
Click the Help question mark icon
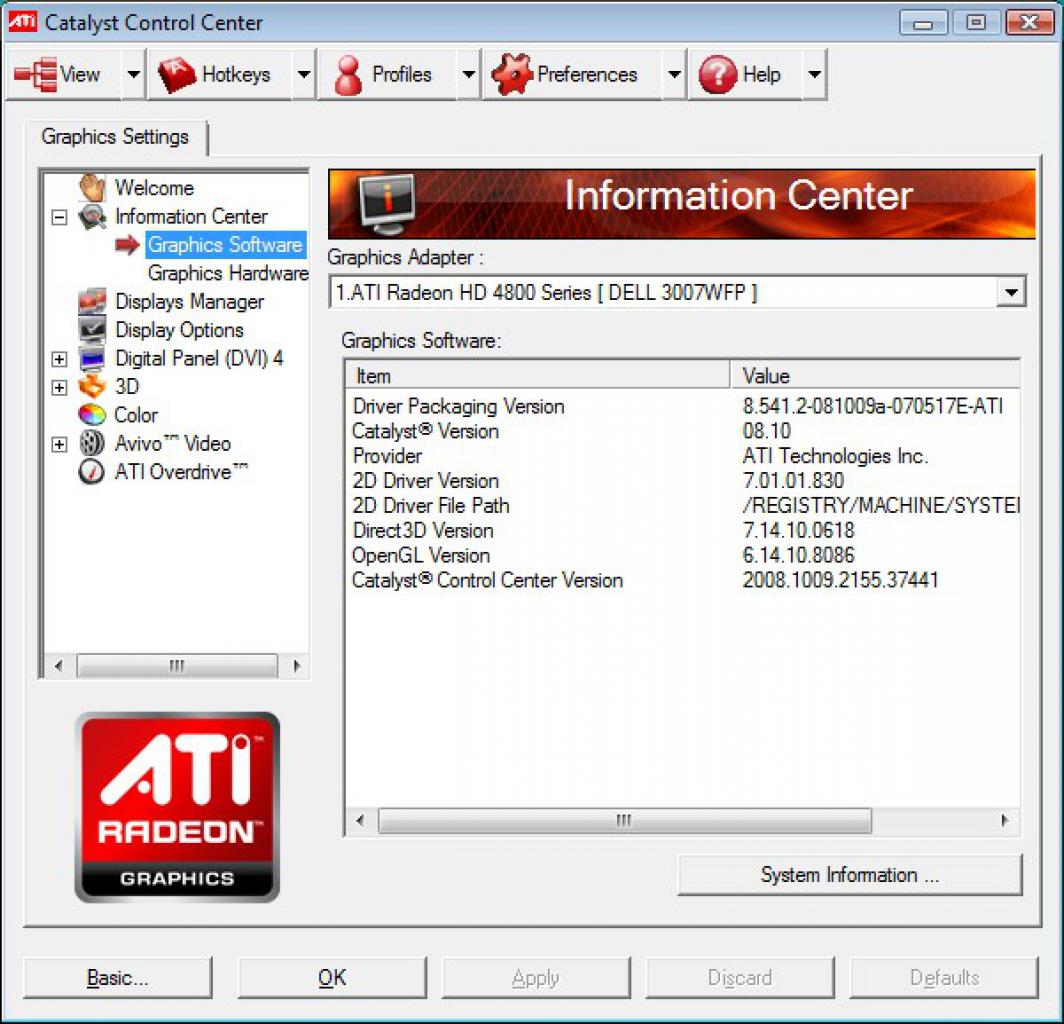tap(717, 74)
